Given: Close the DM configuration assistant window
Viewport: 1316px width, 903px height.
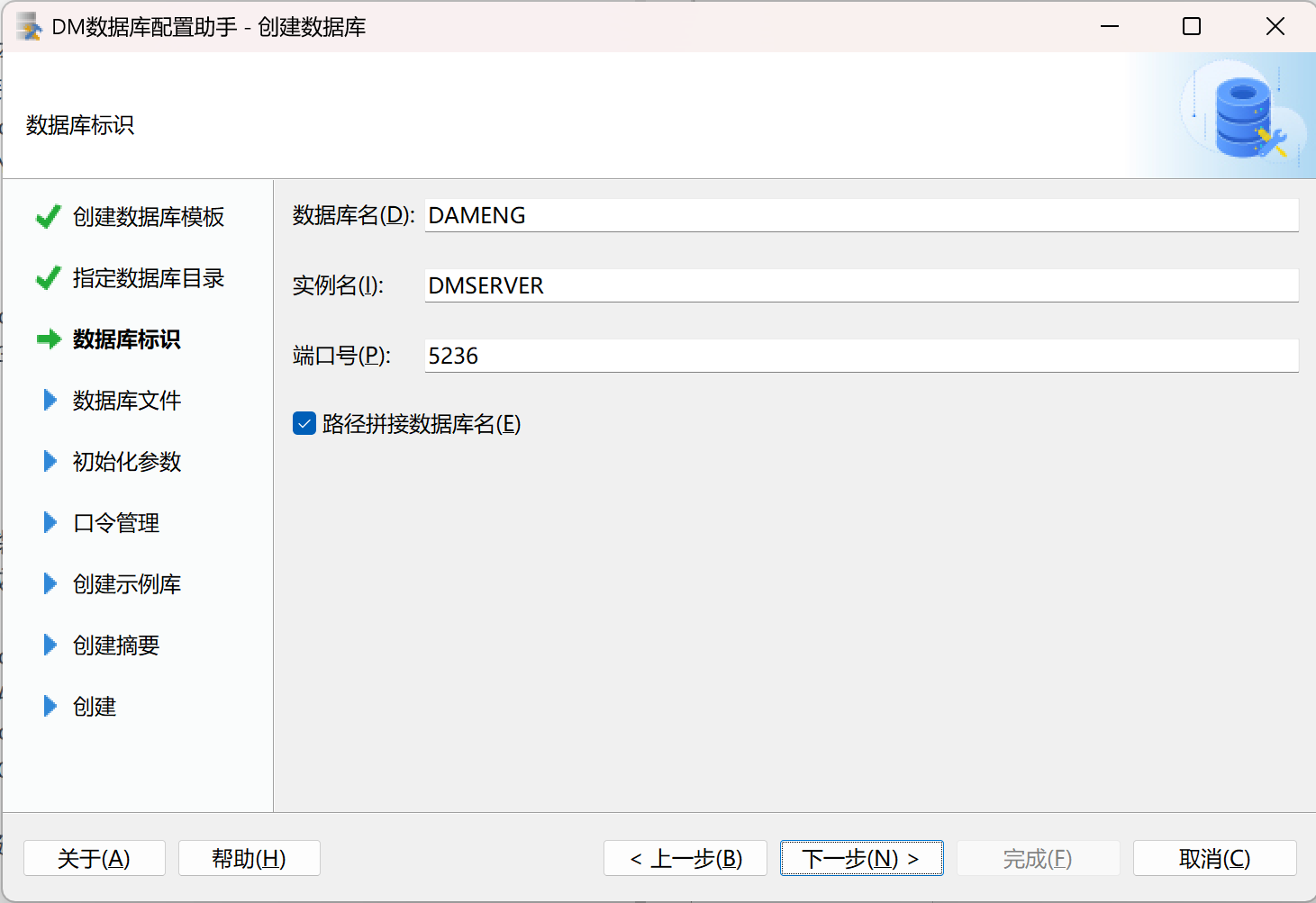Looking at the screenshot, I should [1275, 26].
